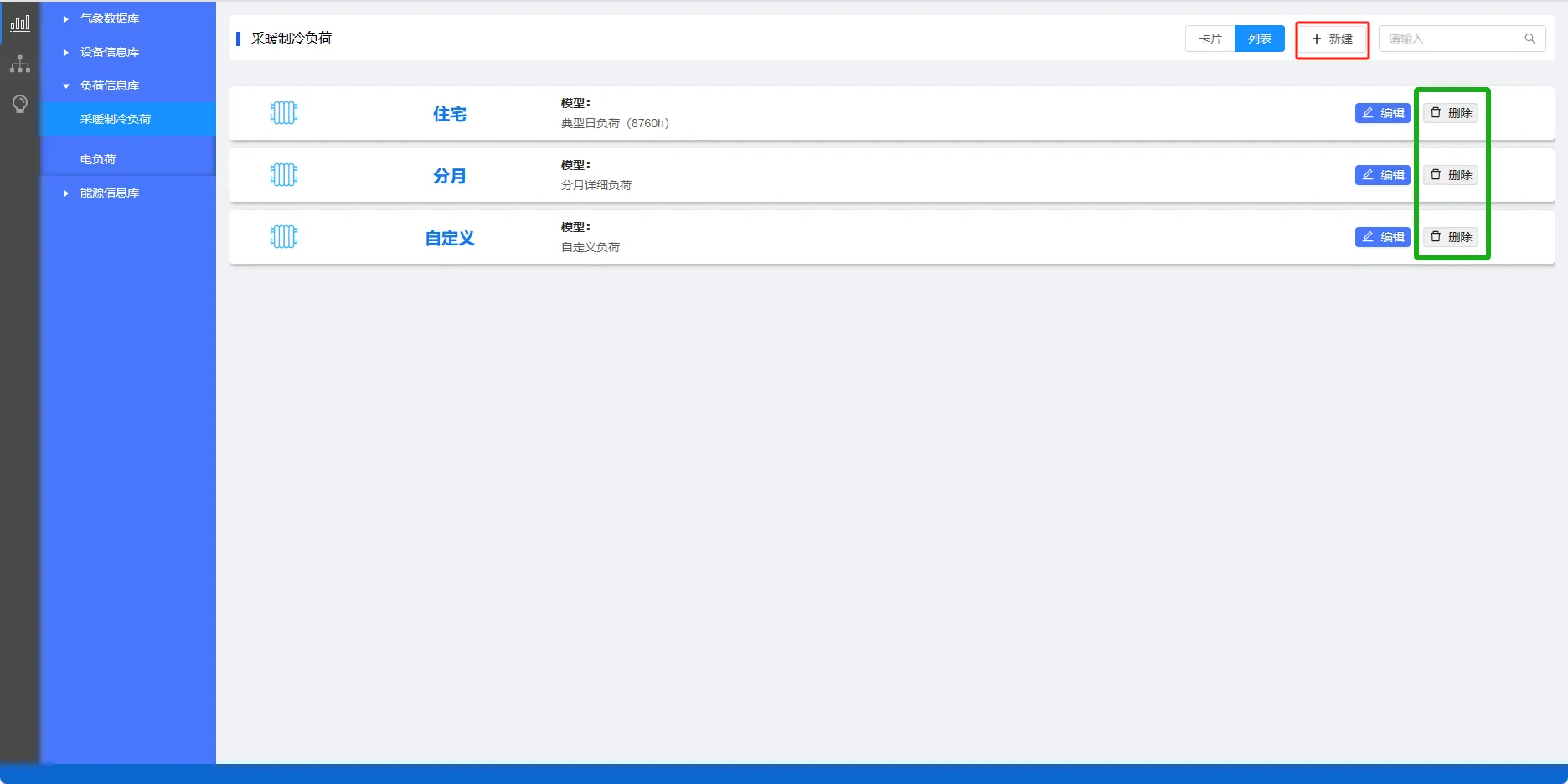The image size is (1568, 784).
Task: Click the radiator icon in 自定义 row
Action: pyautogui.click(x=284, y=236)
